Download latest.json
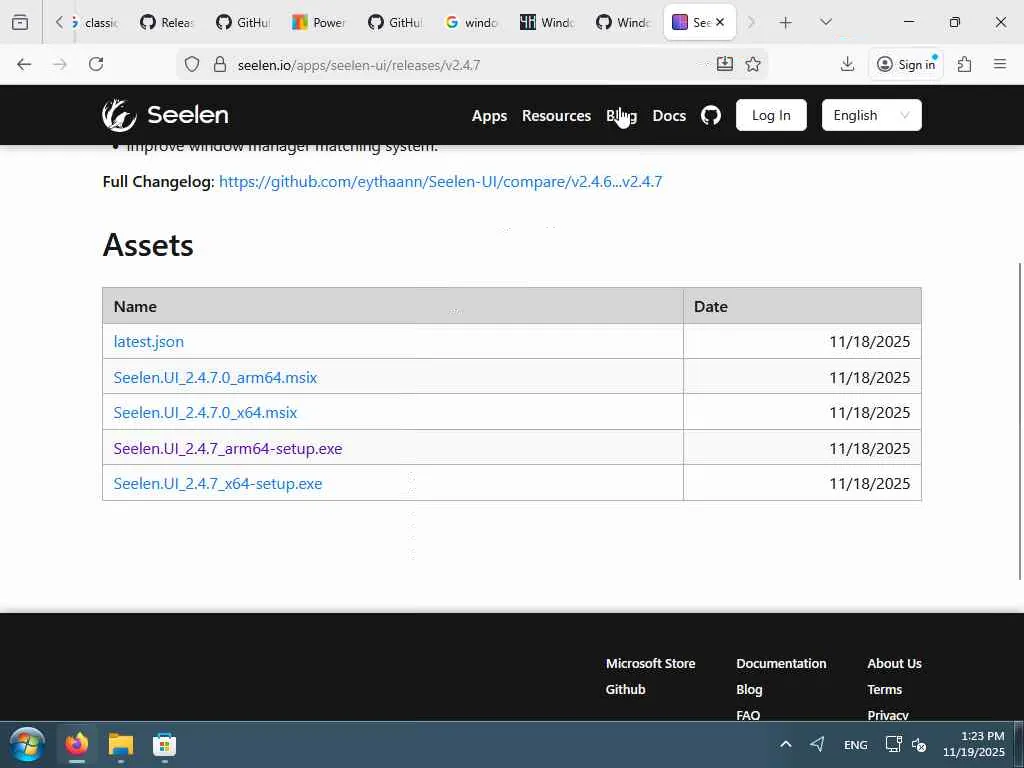Viewport: 1024px width, 768px height. click(x=149, y=342)
